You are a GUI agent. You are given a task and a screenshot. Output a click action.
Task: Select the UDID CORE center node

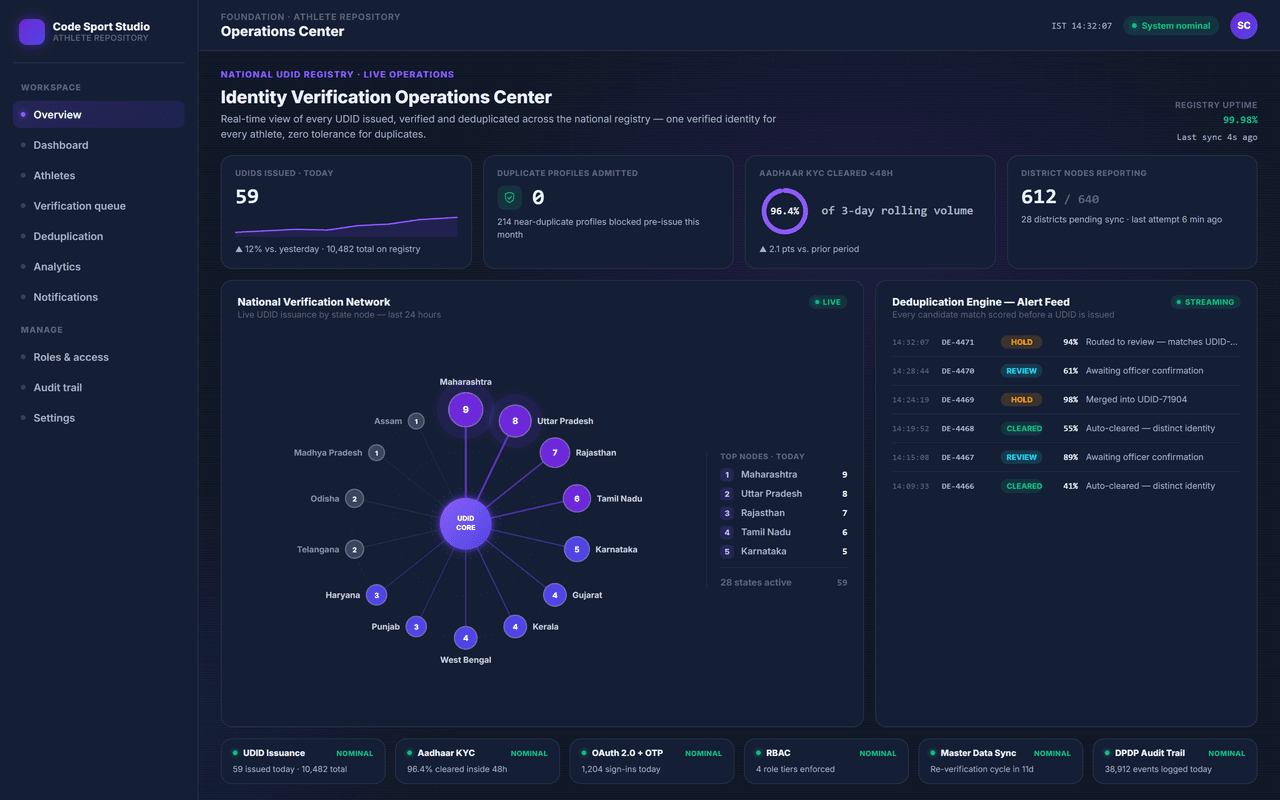coord(466,523)
